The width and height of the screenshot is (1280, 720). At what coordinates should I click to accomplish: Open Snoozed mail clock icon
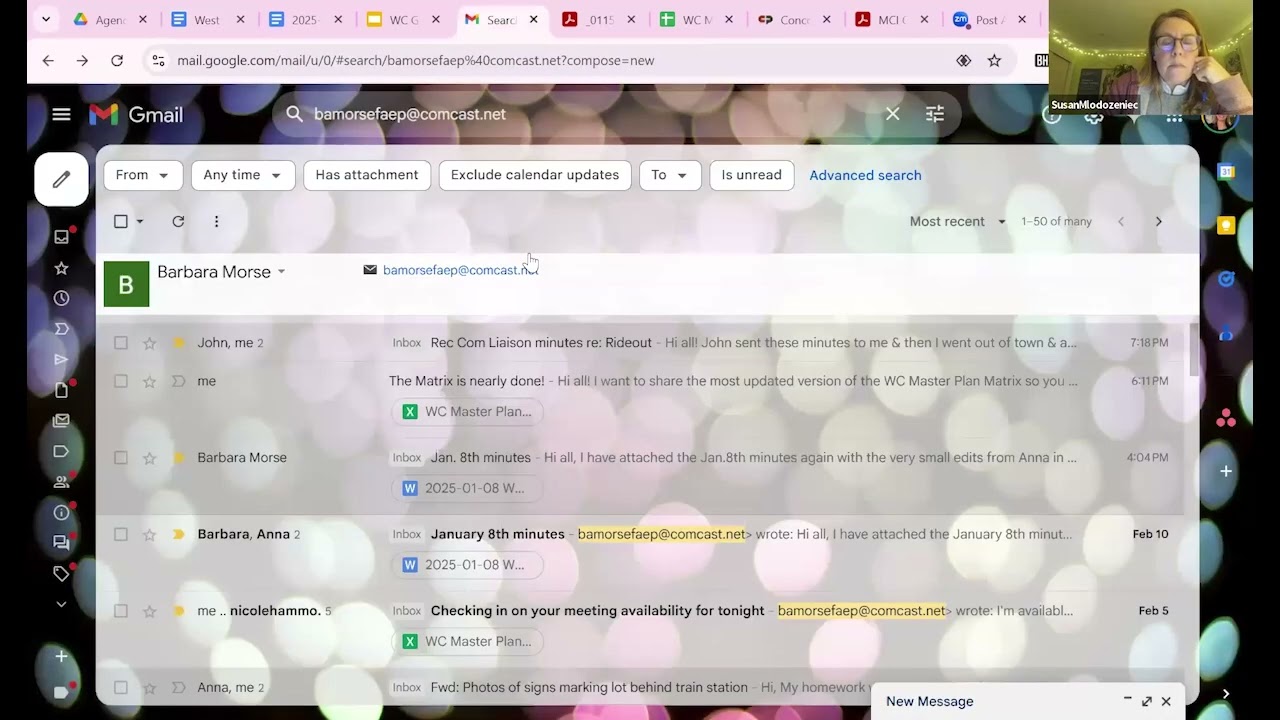[61, 298]
